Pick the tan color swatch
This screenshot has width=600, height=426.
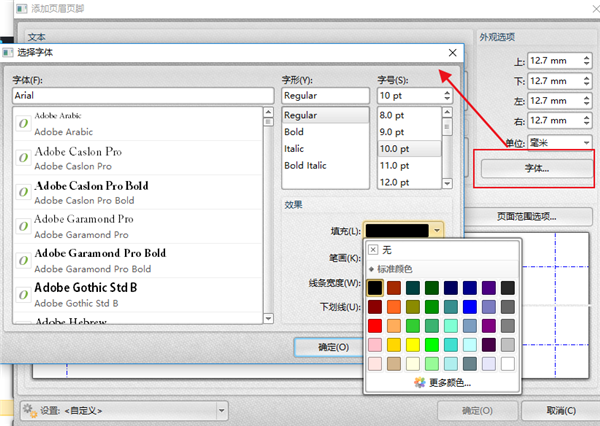point(394,364)
